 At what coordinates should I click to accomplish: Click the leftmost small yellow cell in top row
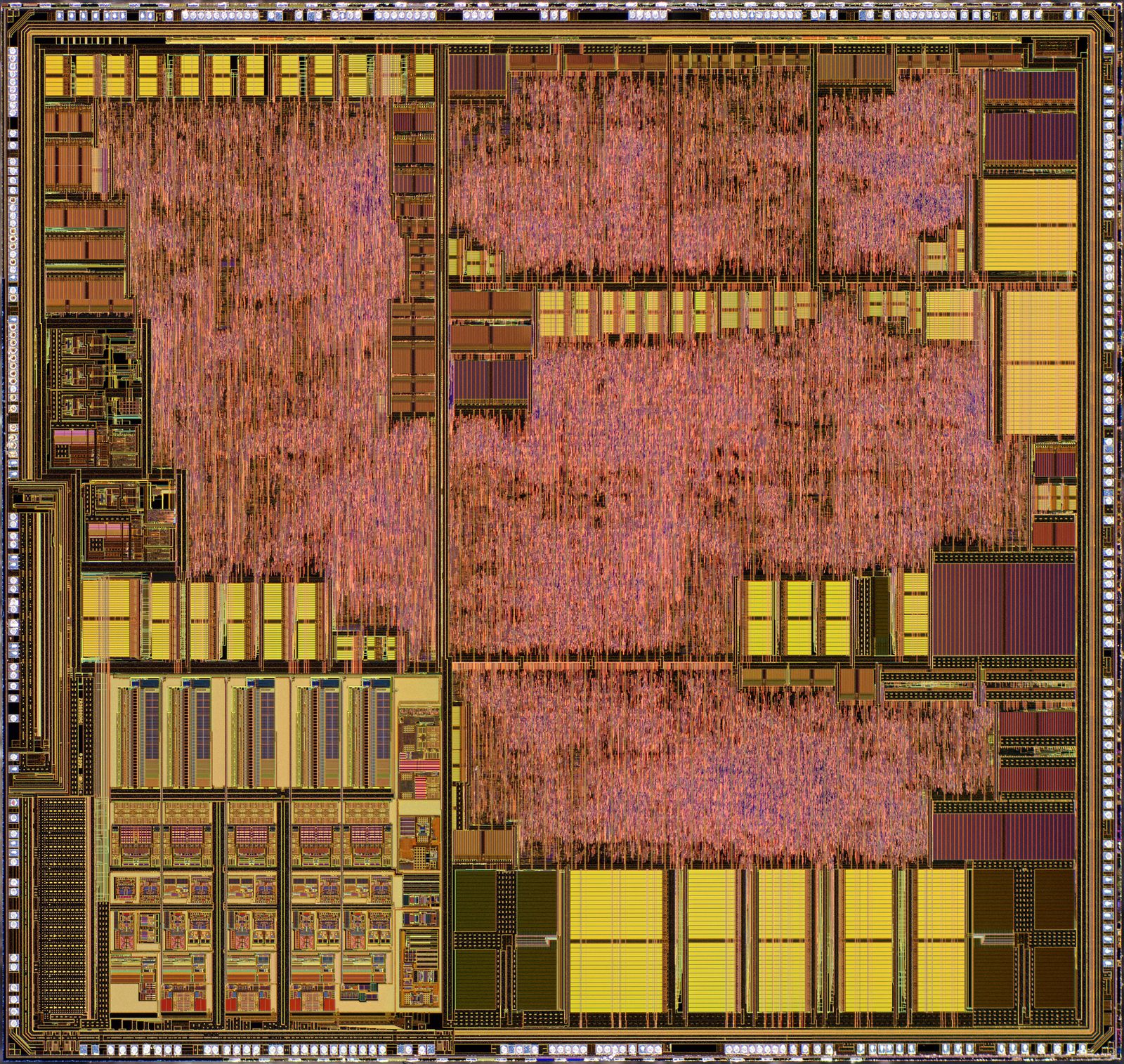click(x=54, y=75)
